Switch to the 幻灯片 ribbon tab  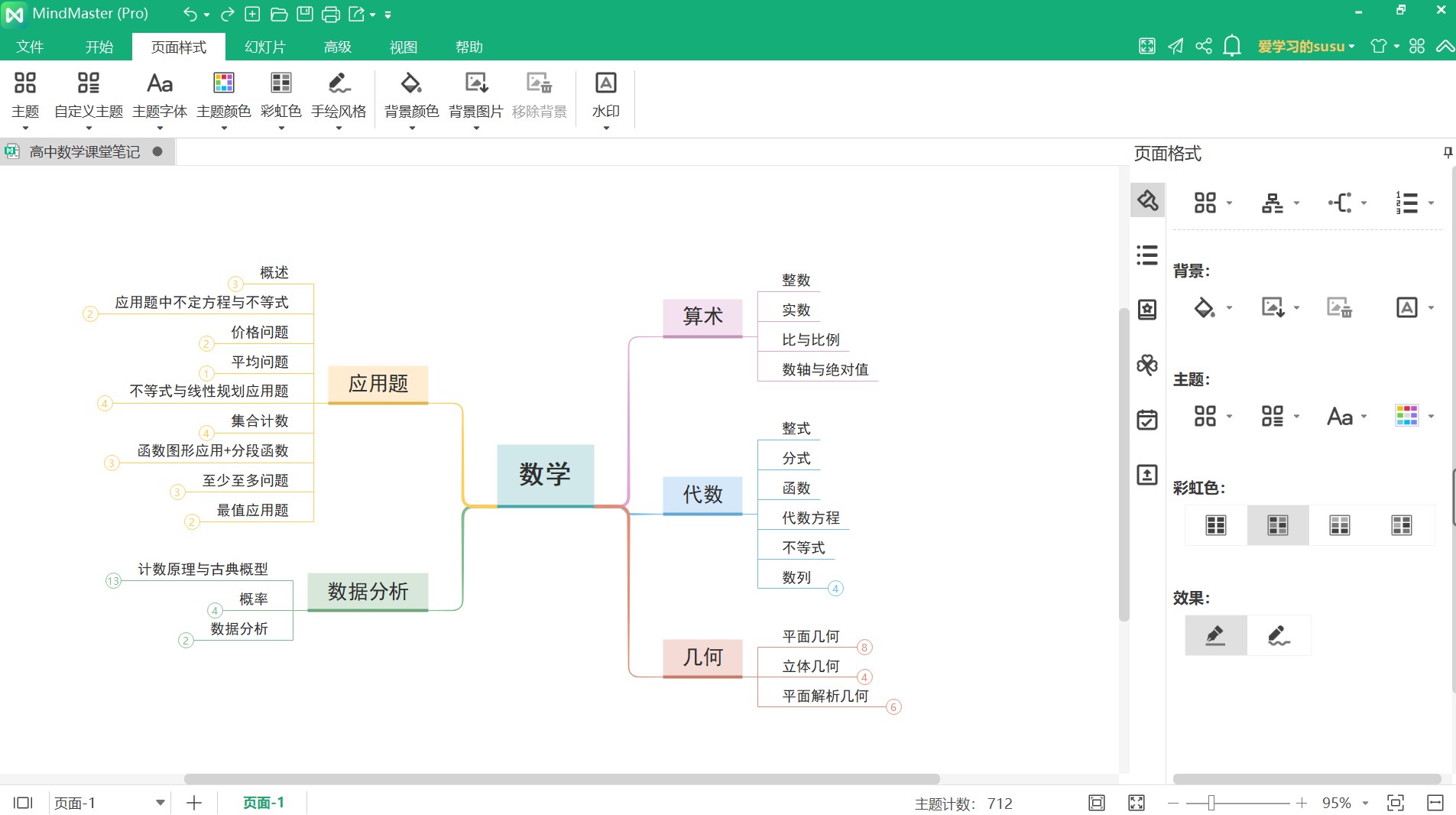264,47
